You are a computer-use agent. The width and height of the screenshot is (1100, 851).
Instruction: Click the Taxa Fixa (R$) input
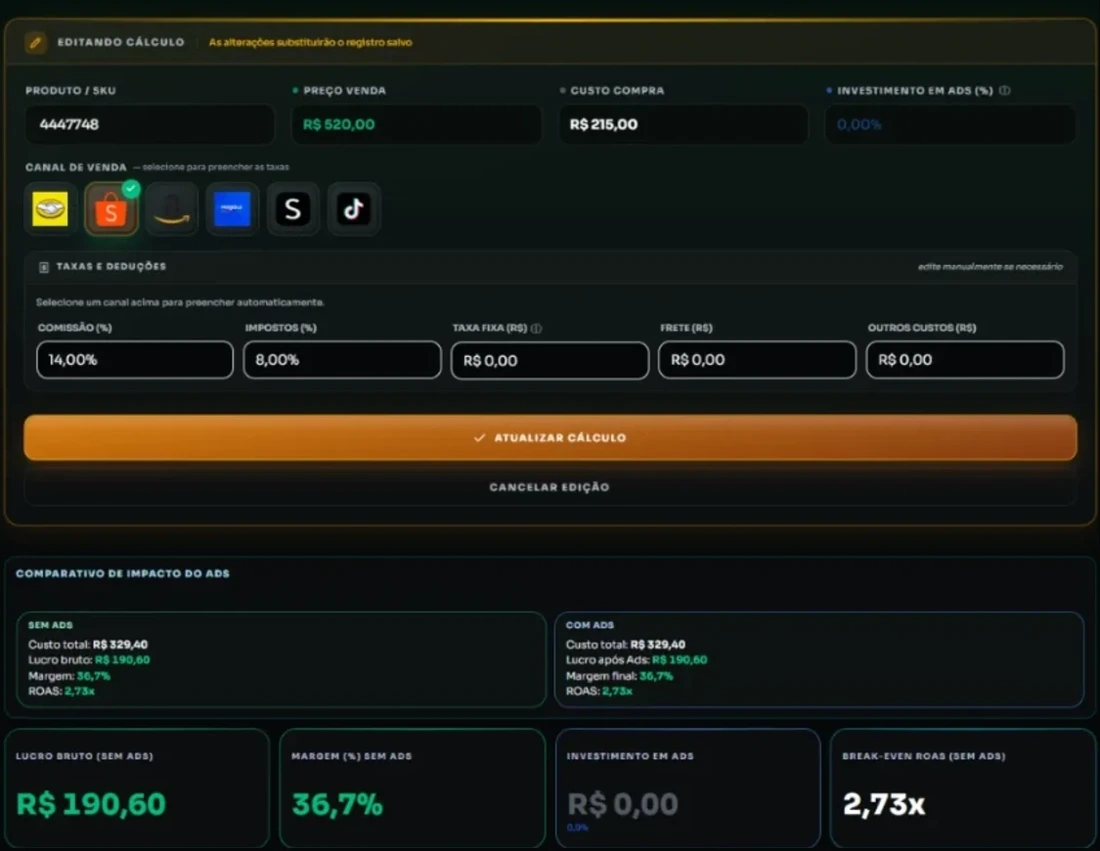coord(550,361)
